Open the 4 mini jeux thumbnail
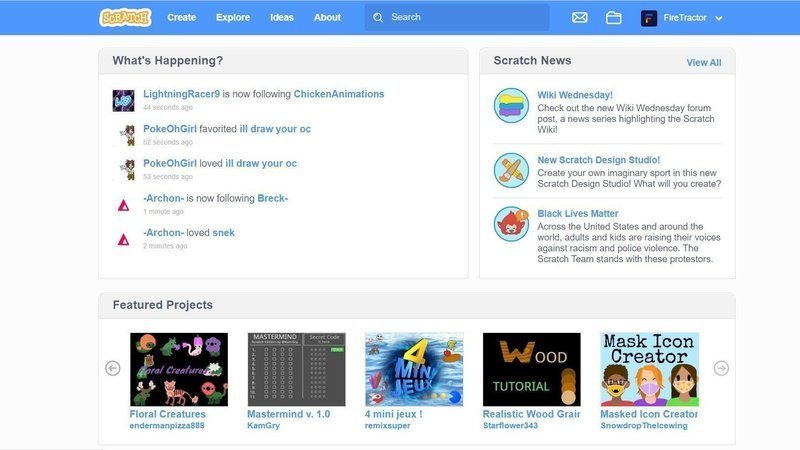Viewport: 800px width, 450px height. coord(414,369)
